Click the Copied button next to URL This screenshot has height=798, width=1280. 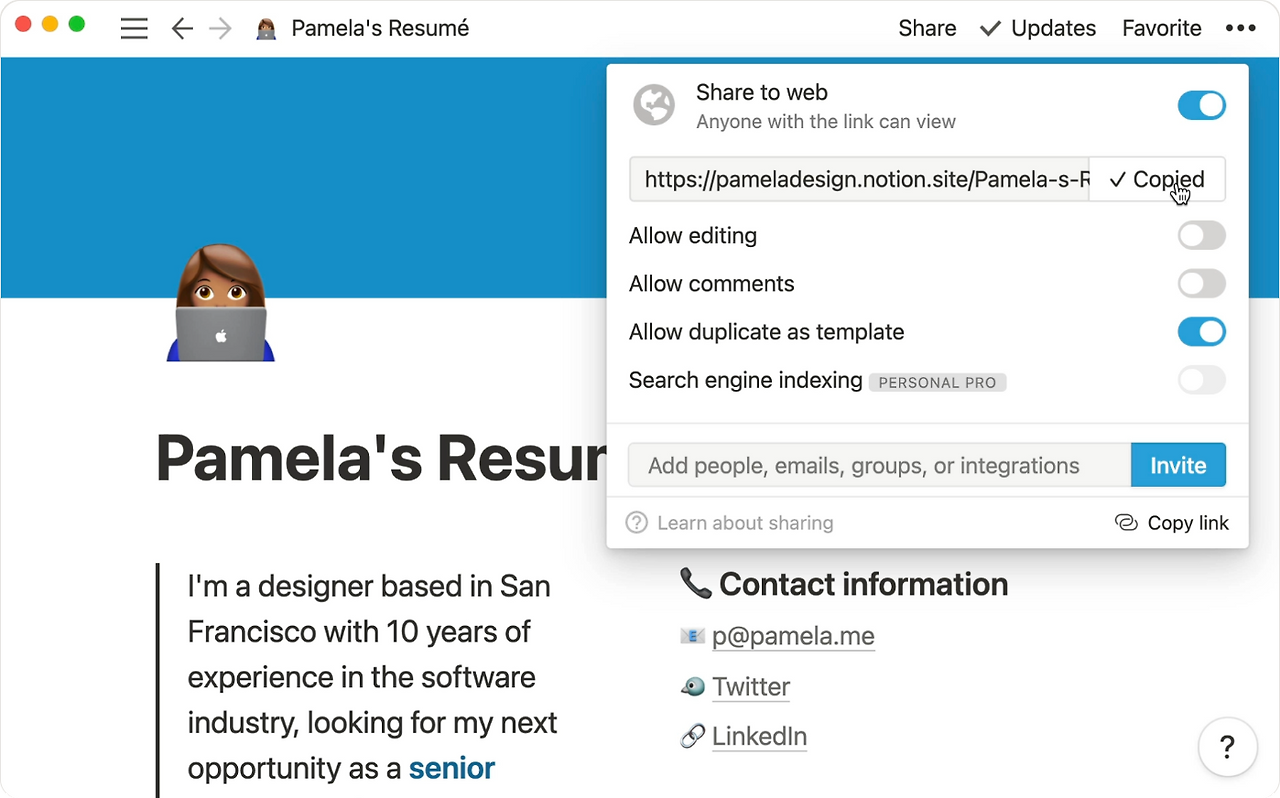(x=1157, y=180)
